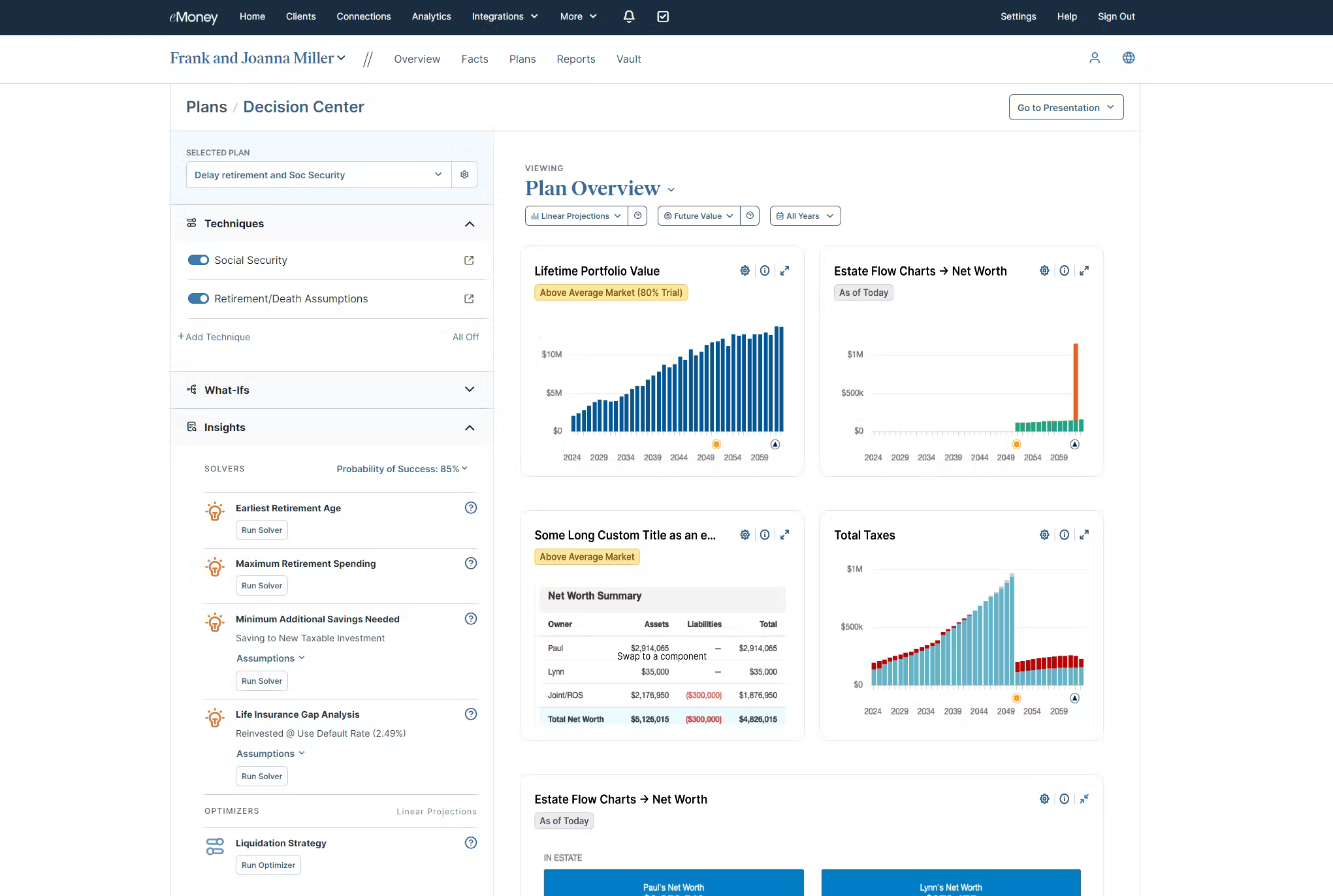The image size is (1333, 896).
Task: Click the info icon on Total Taxes chart
Action: [1065, 534]
